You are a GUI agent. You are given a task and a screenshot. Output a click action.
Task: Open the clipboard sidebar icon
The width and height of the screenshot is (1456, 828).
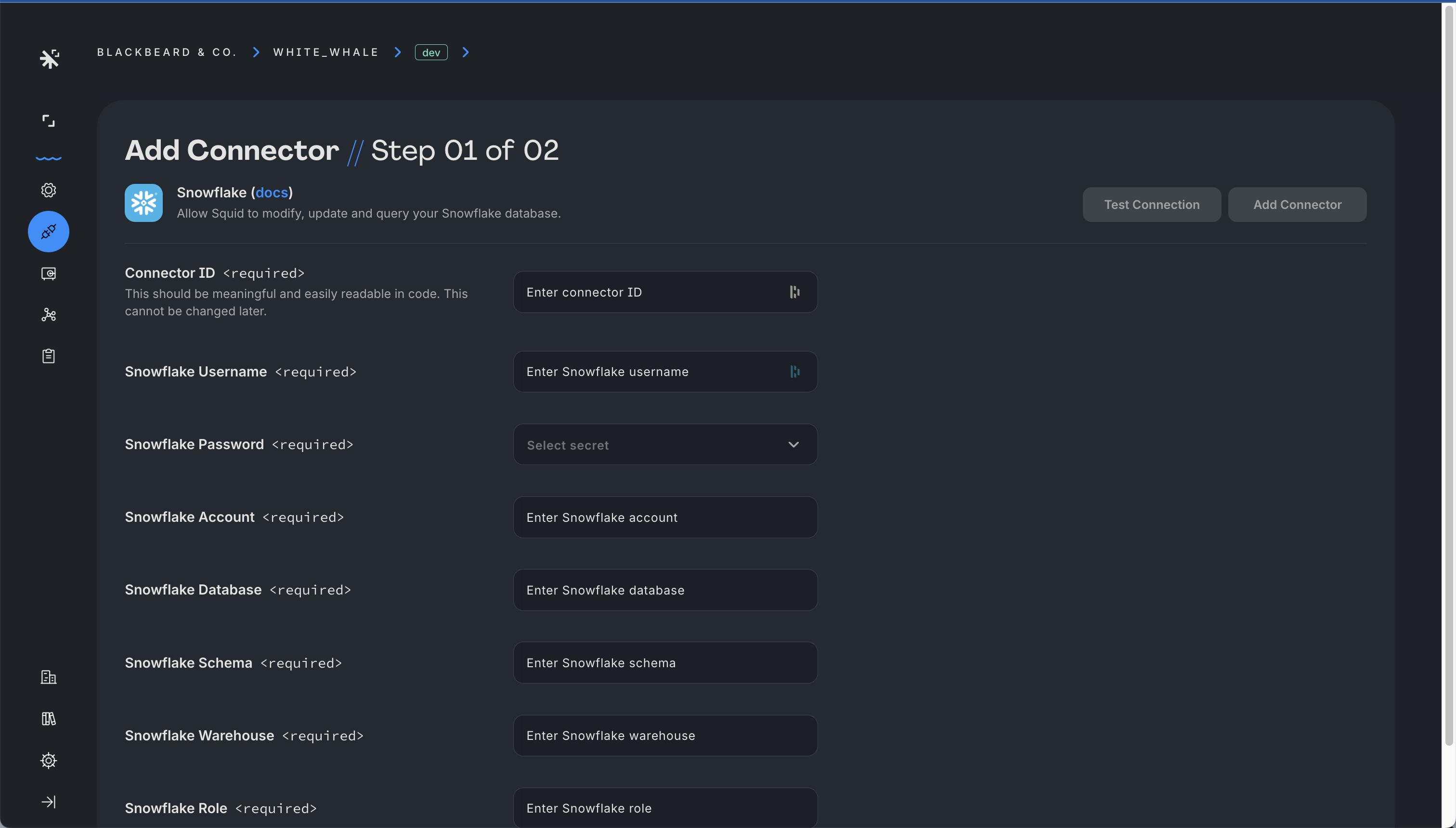48,356
